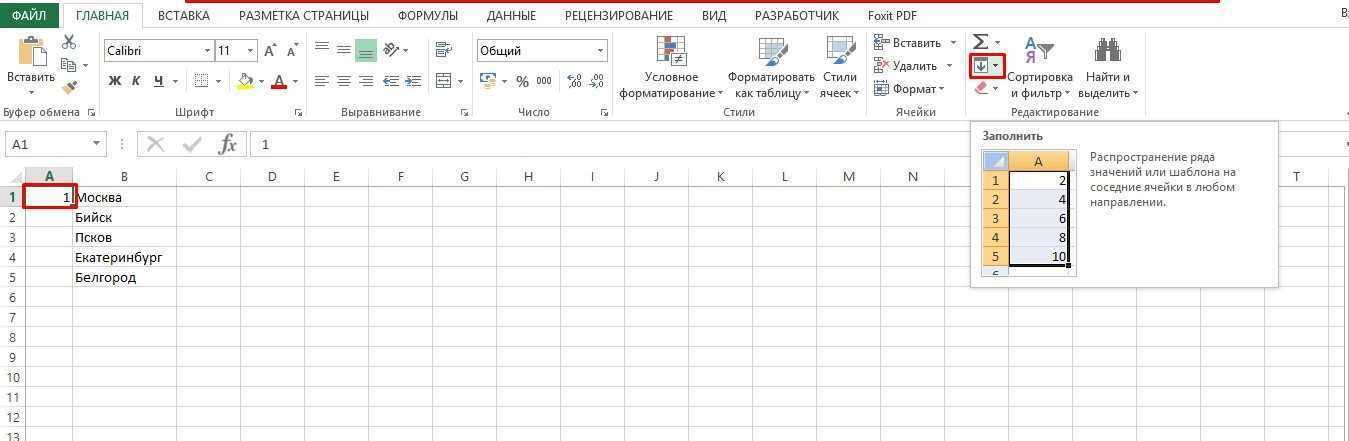Open the Calibri font name dropdown
This screenshot has height=441, width=1349.
(x=208, y=51)
